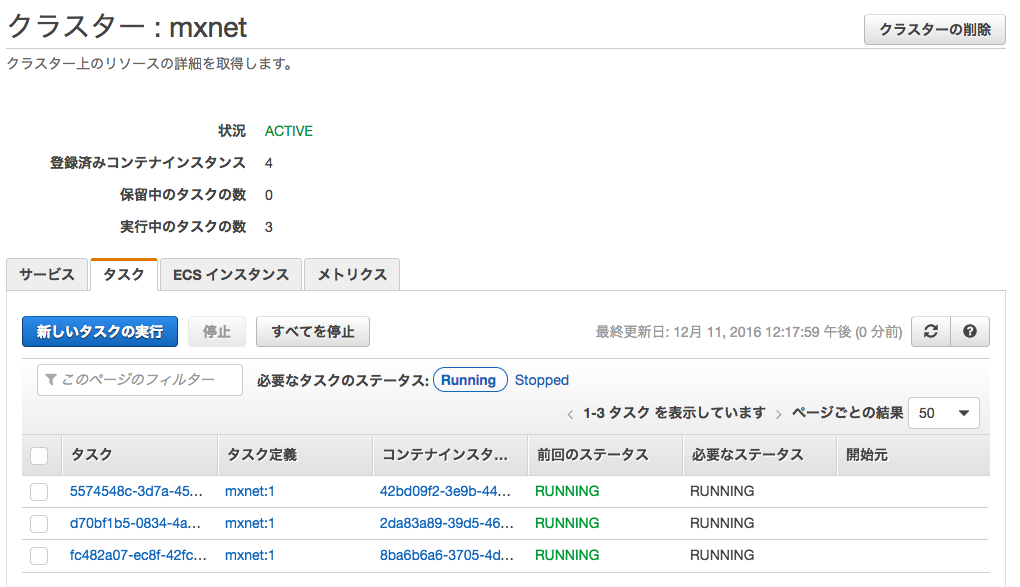The height and width of the screenshot is (587, 1020).
Task: Open the ECS インスタンス tab
Action: point(230,274)
